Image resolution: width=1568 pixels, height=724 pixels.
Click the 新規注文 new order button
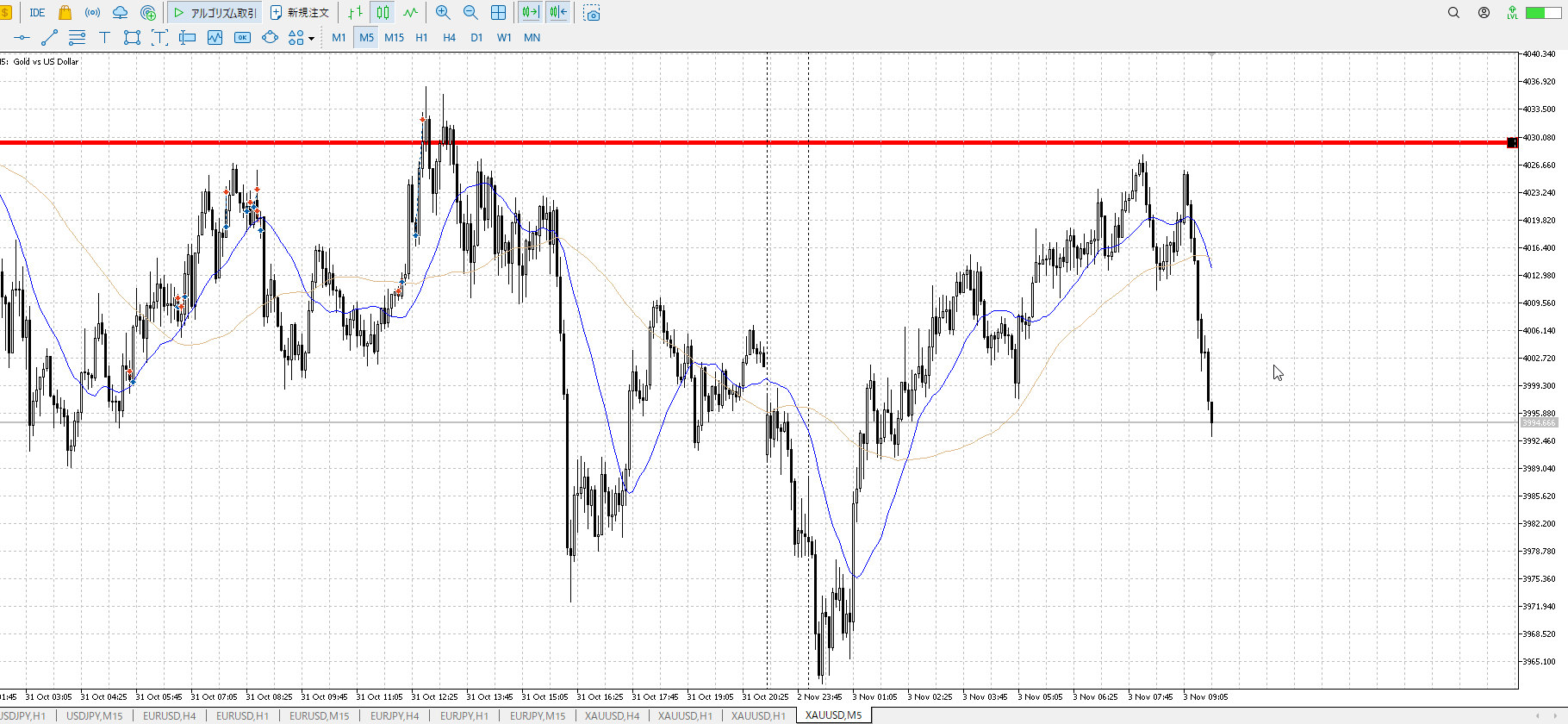(300, 13)
